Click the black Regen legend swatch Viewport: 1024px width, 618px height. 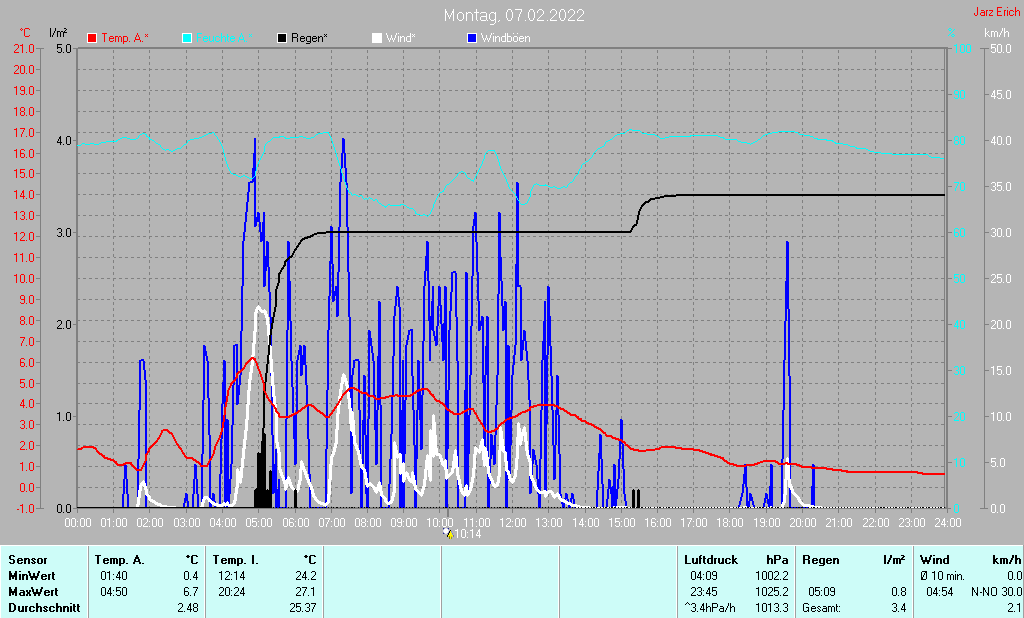pos(281,39)
